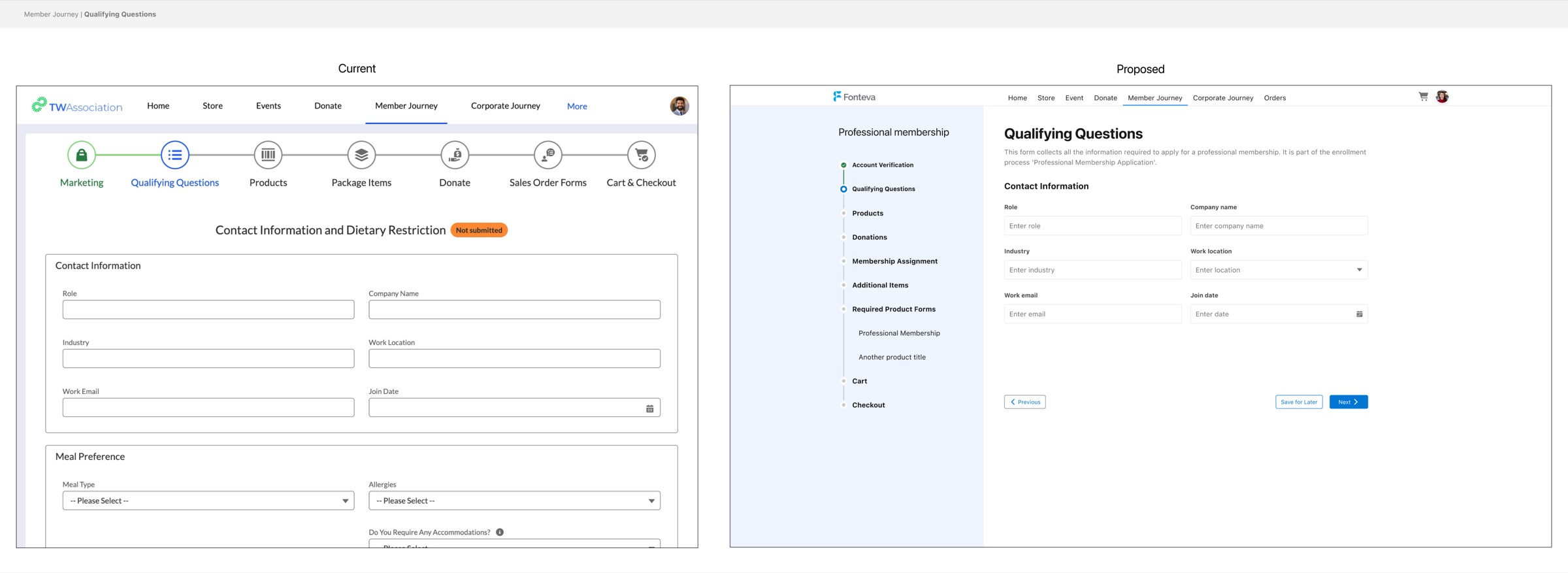
Task: Select the Products barcode step icon
Action: 268,155
